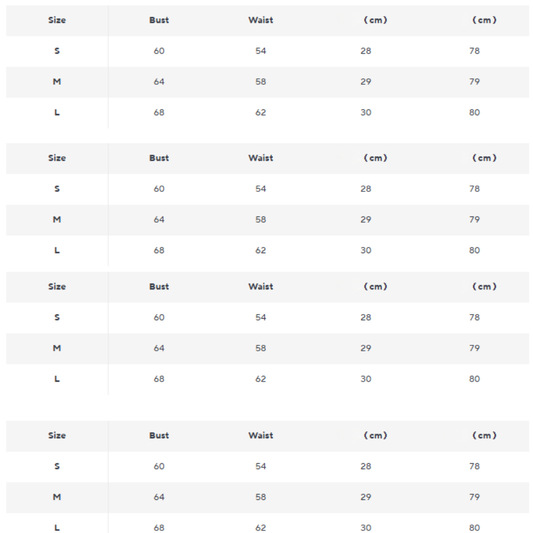
Task: Select value 79 in the fourth table
Action: [x=474, y=497]
